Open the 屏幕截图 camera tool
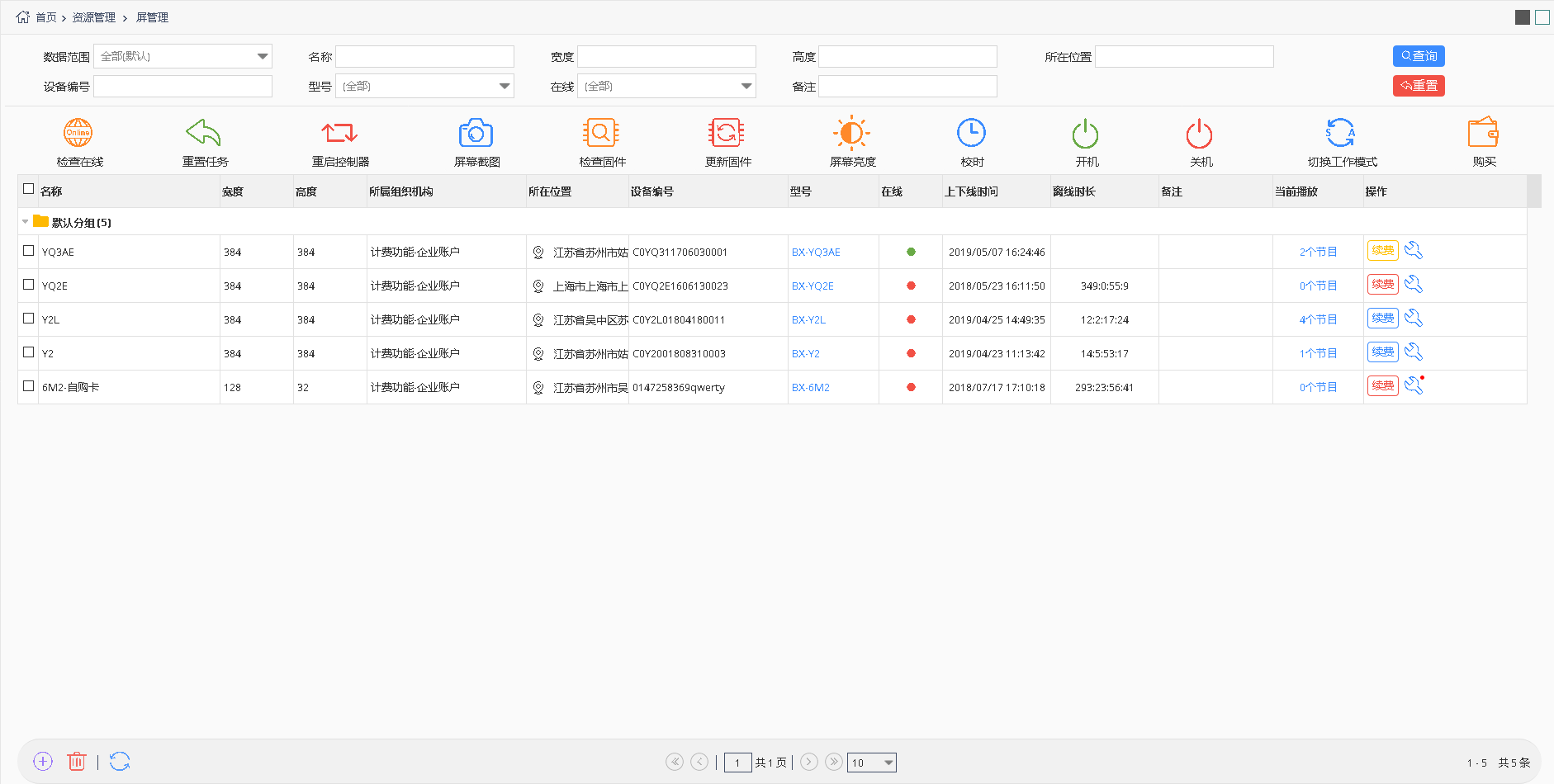Viewport: 1554px width, 784px height. 476,133
